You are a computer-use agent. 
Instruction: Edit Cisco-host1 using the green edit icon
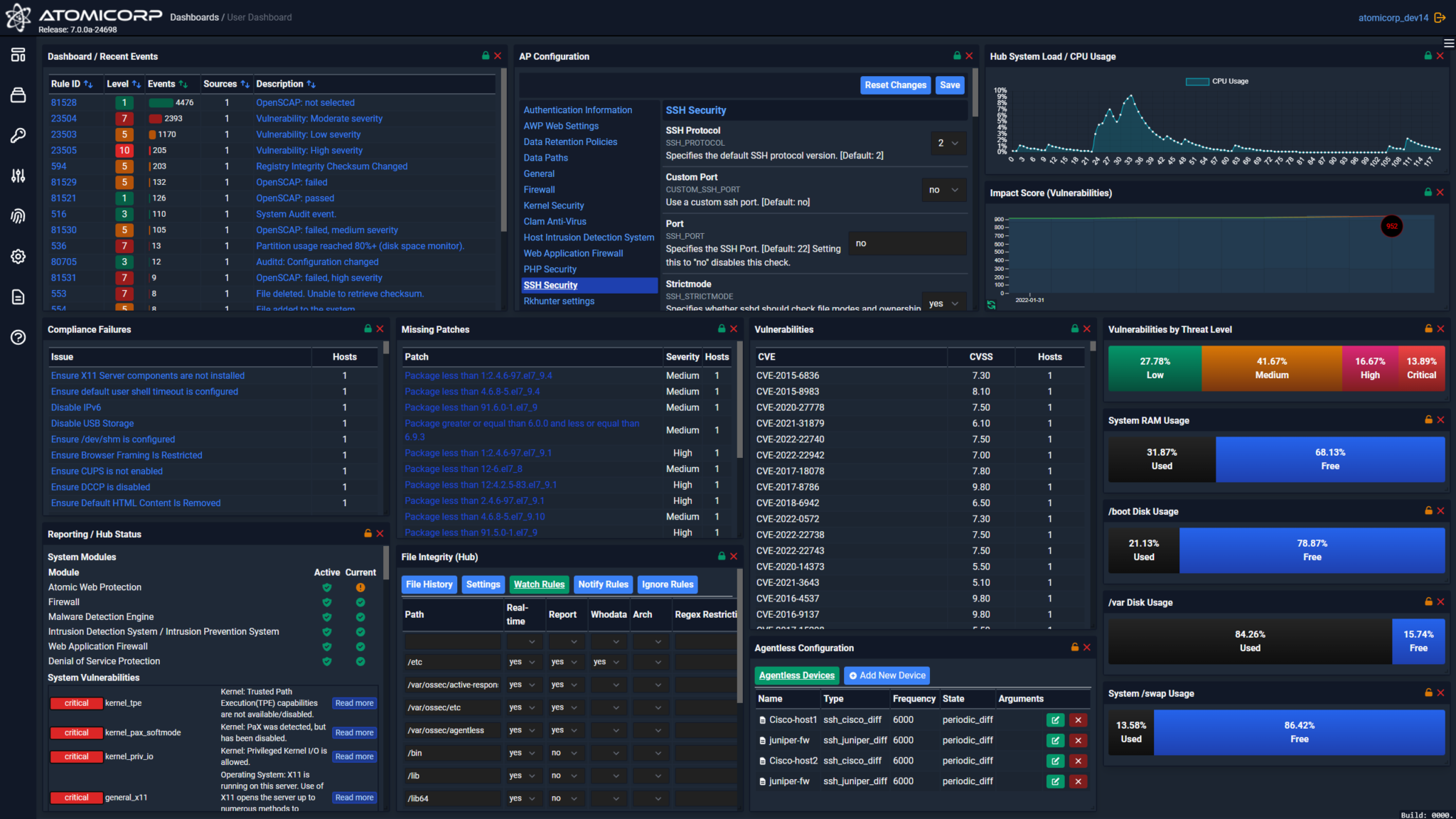1055,719
